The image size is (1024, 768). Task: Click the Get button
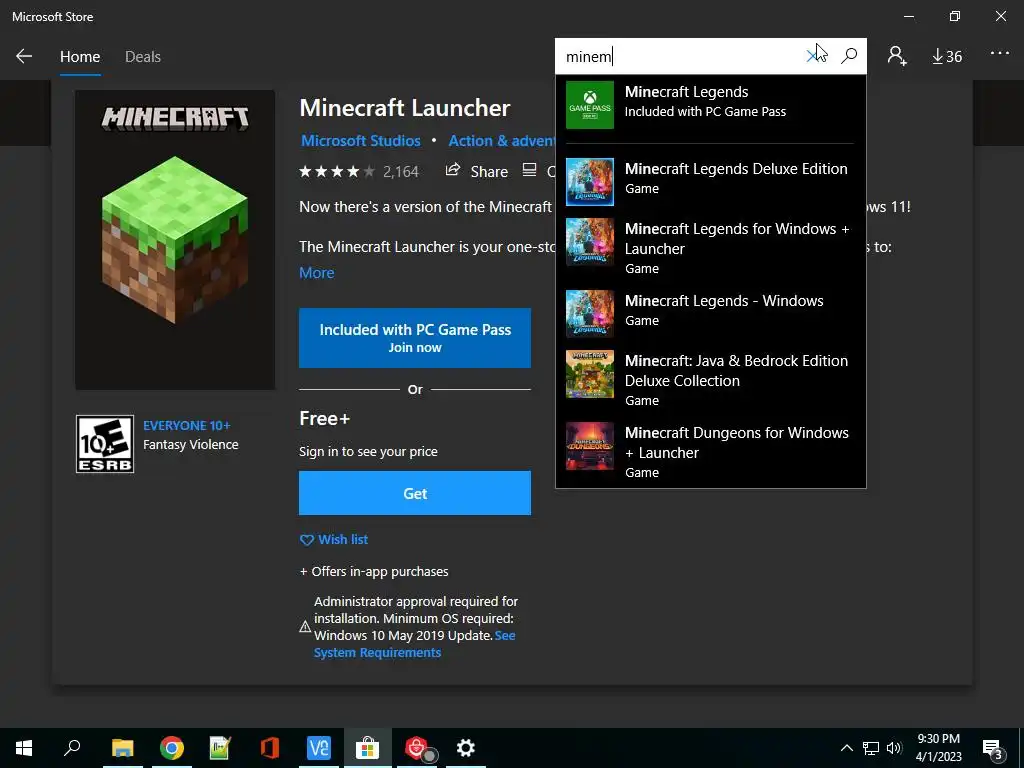[415, 493]
